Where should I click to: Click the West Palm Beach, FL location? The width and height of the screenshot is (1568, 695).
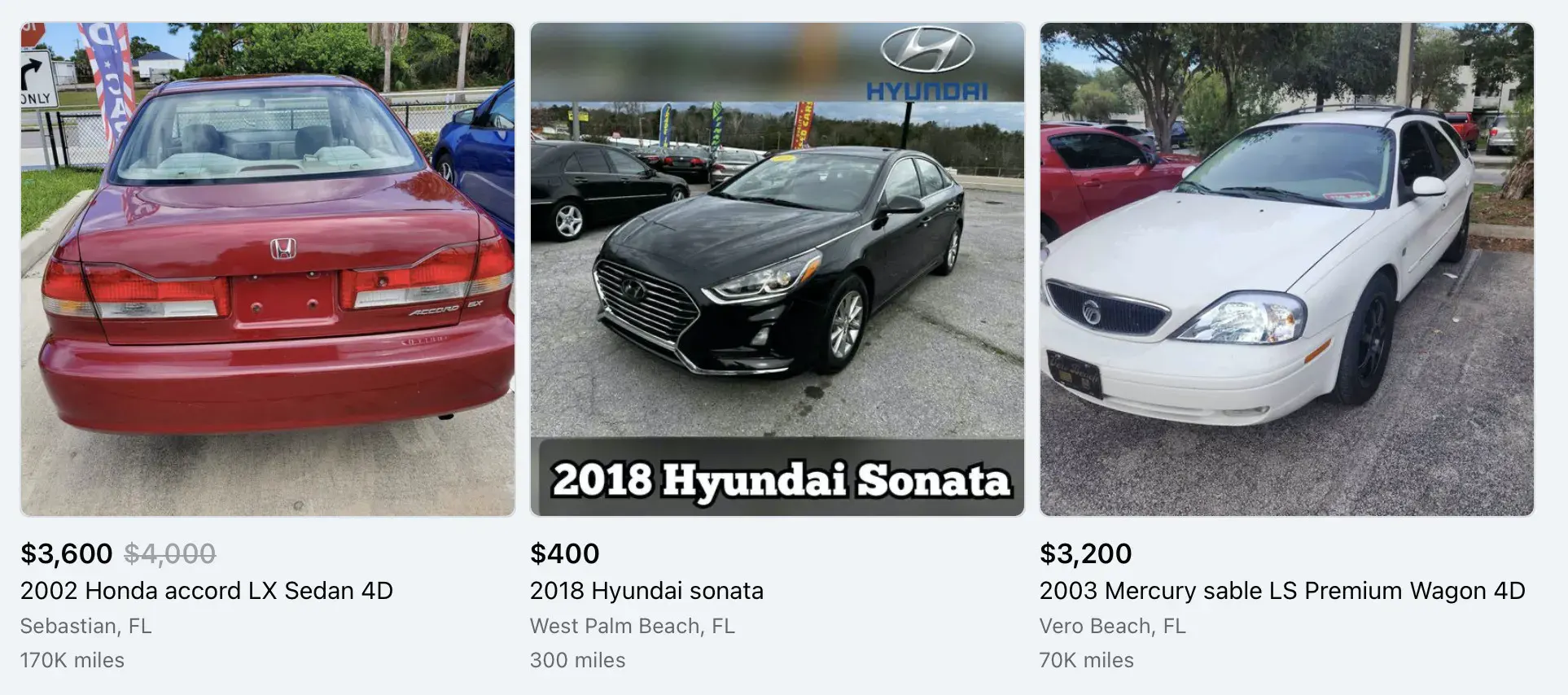633,626
